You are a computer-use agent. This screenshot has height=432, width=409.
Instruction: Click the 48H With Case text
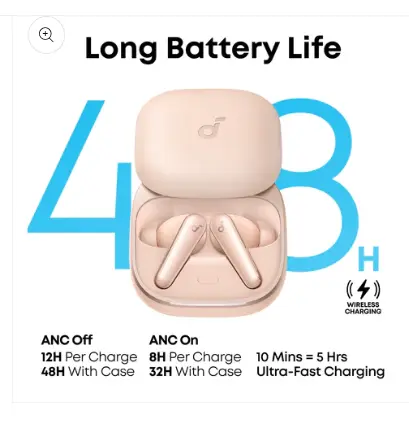[x=88, y=371]
